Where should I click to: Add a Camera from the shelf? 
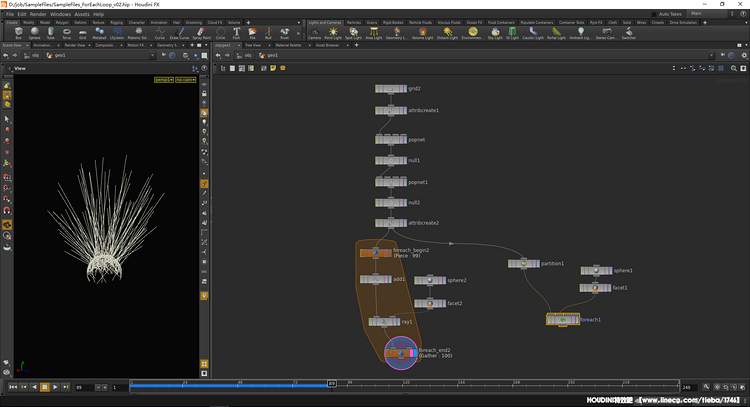click(314, 33)
